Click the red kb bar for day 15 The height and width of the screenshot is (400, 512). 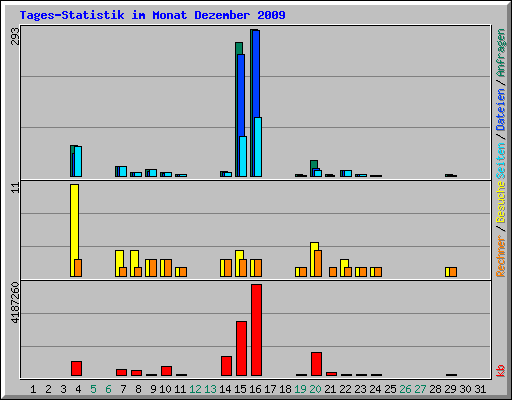[x=241, y=349]
